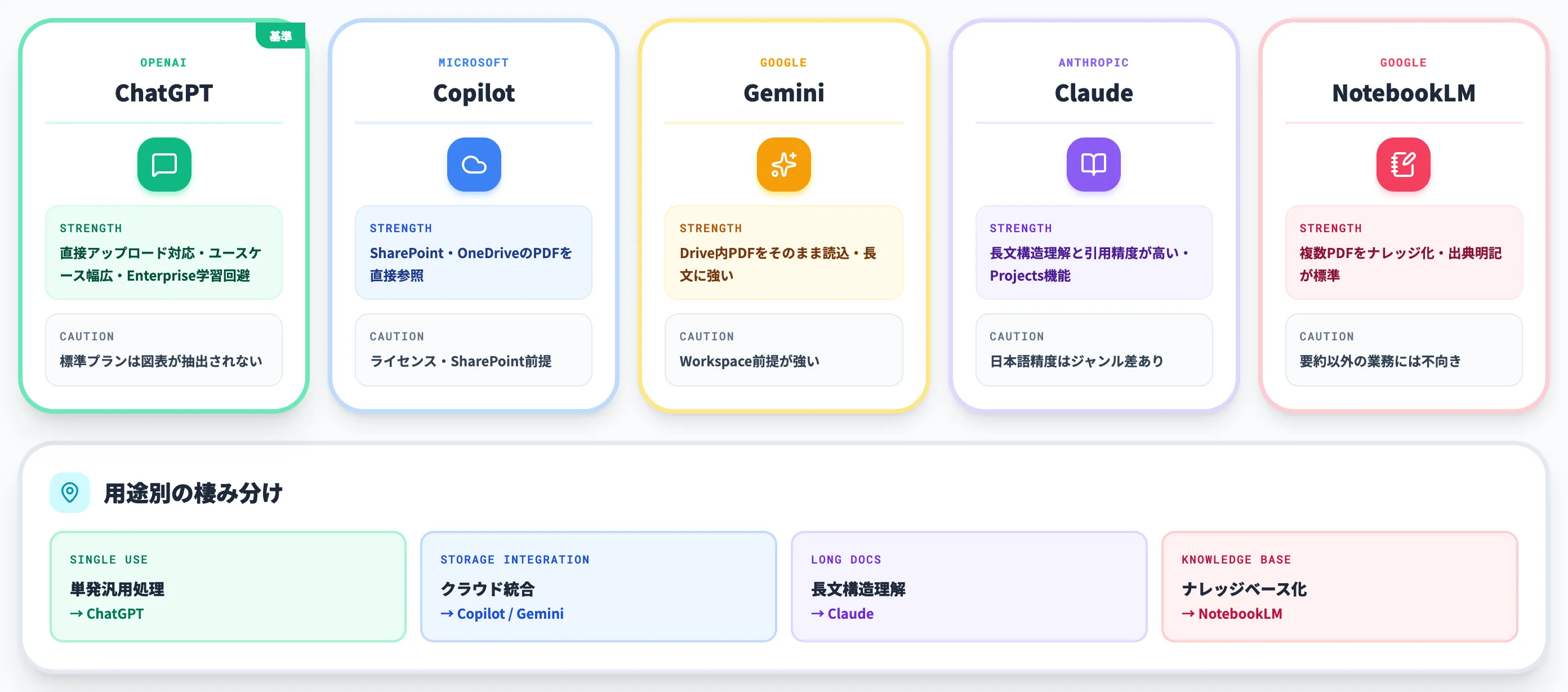Click the → Claude recommendation link
This screenshot has width=1568, height=692.
842,614
